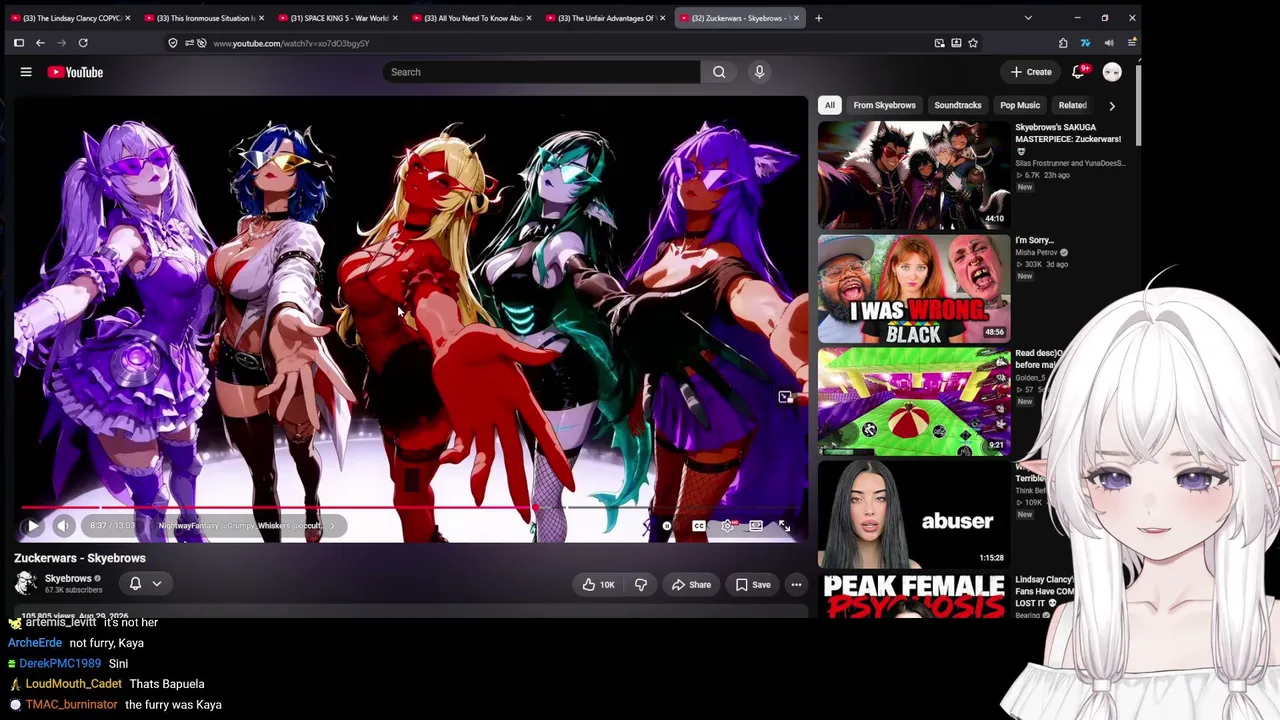Screen dimensions: 1280x720
Task: Select the Related chip
Action: tap(1072, 105)
